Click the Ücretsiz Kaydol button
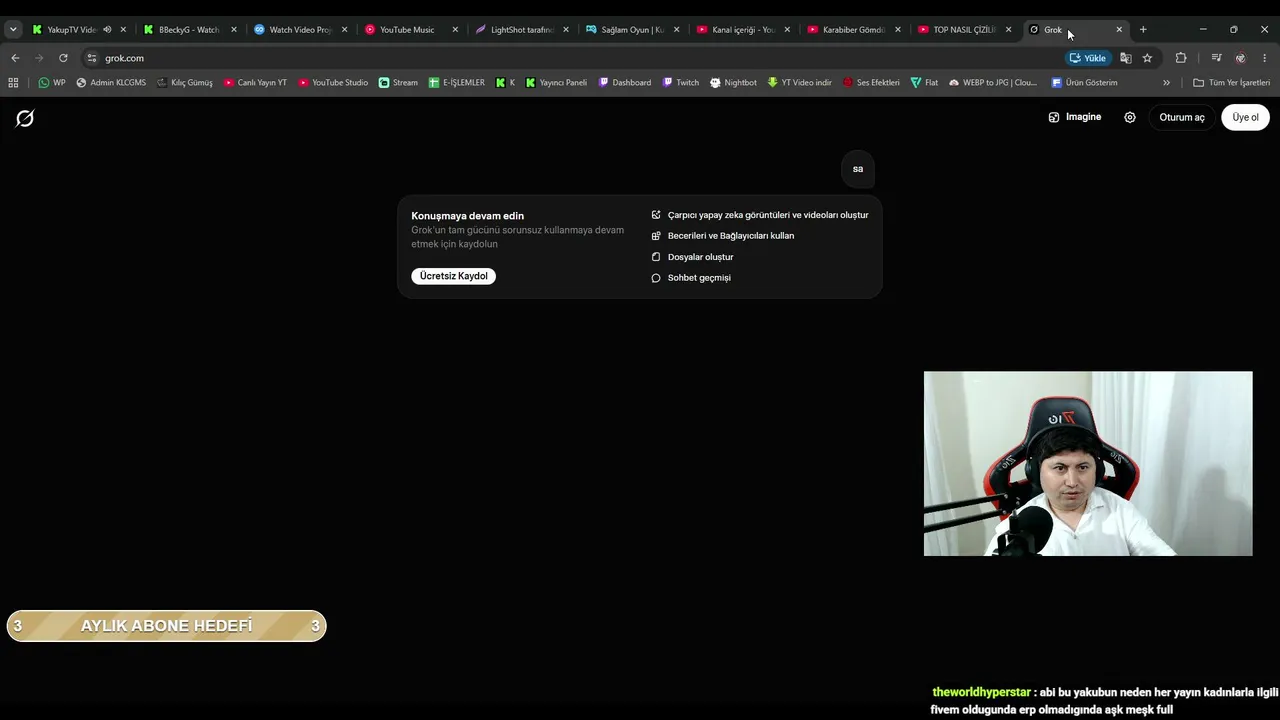Screen dimensions: 1280x720 pyautogui.click(x=453, y=276)
